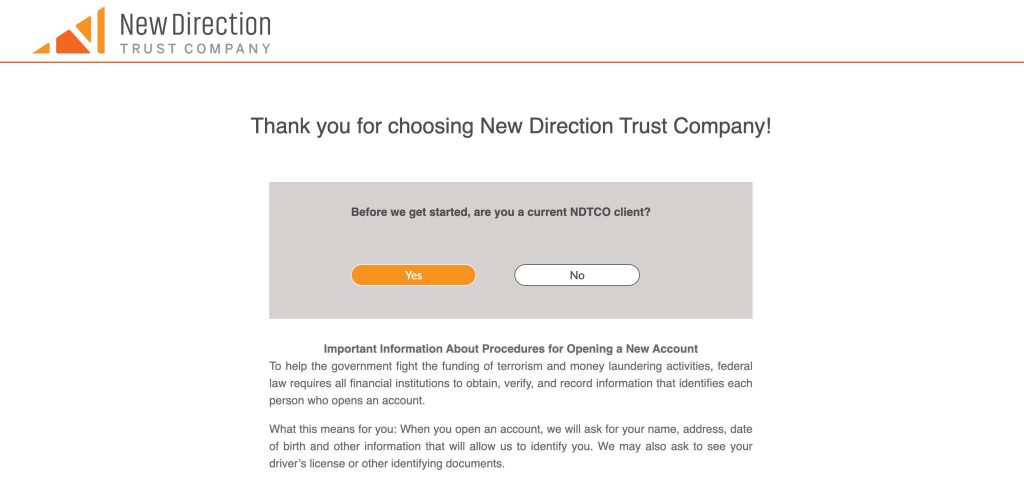Image resolution: width=1024 pixels, height=487 pixels.
Task: Click the phrase 'money laundering activities'
Action: (631, 366)
